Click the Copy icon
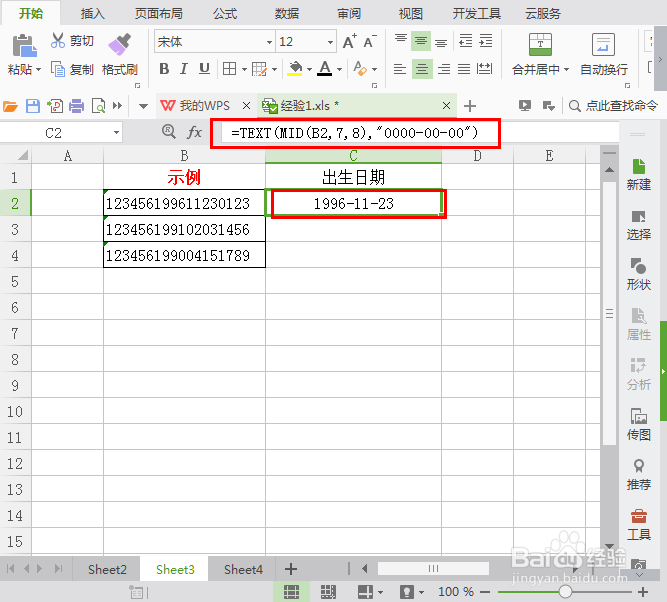667x602 pixels. point(58,69)
